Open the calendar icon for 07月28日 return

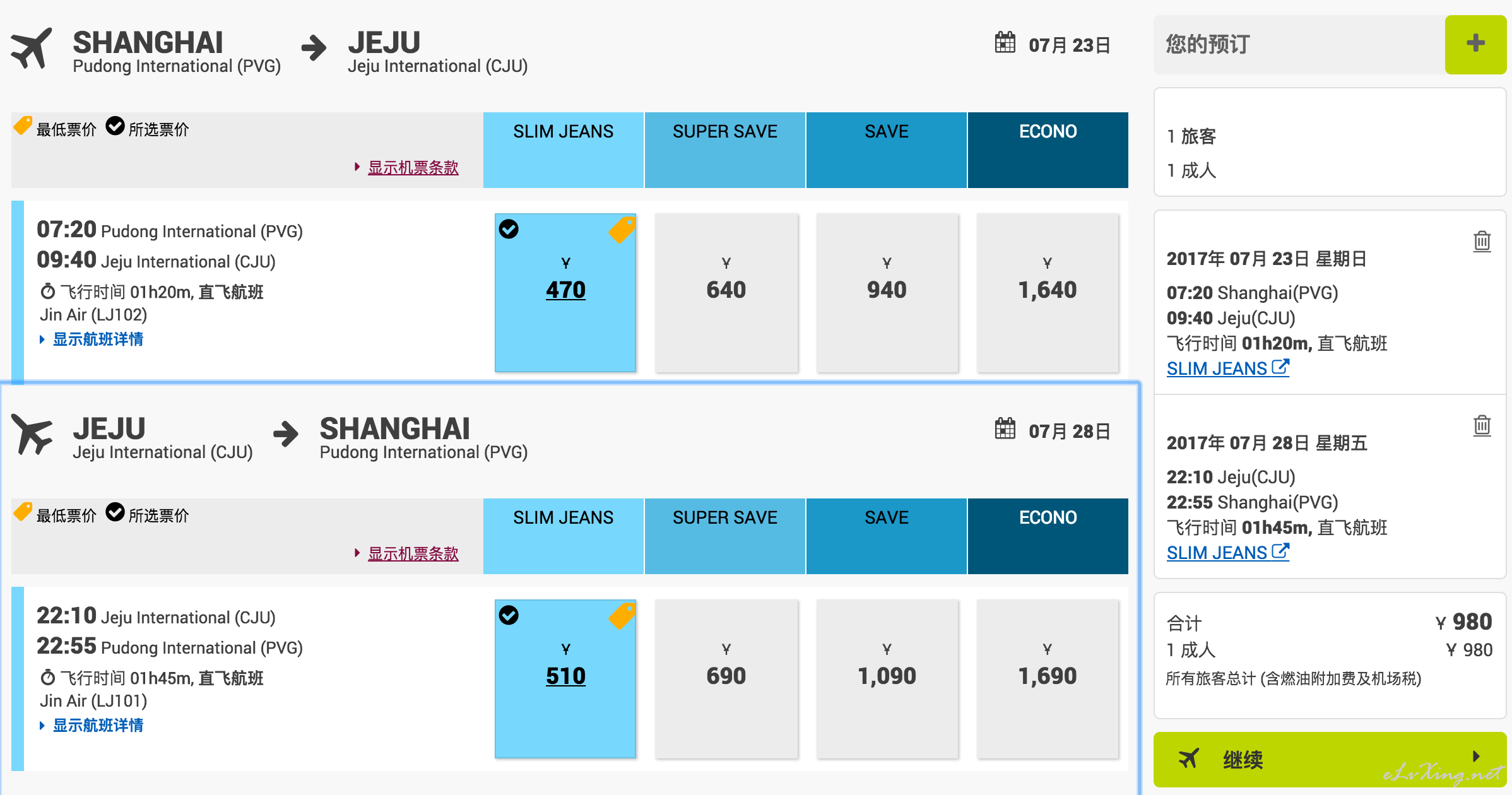1005,428
